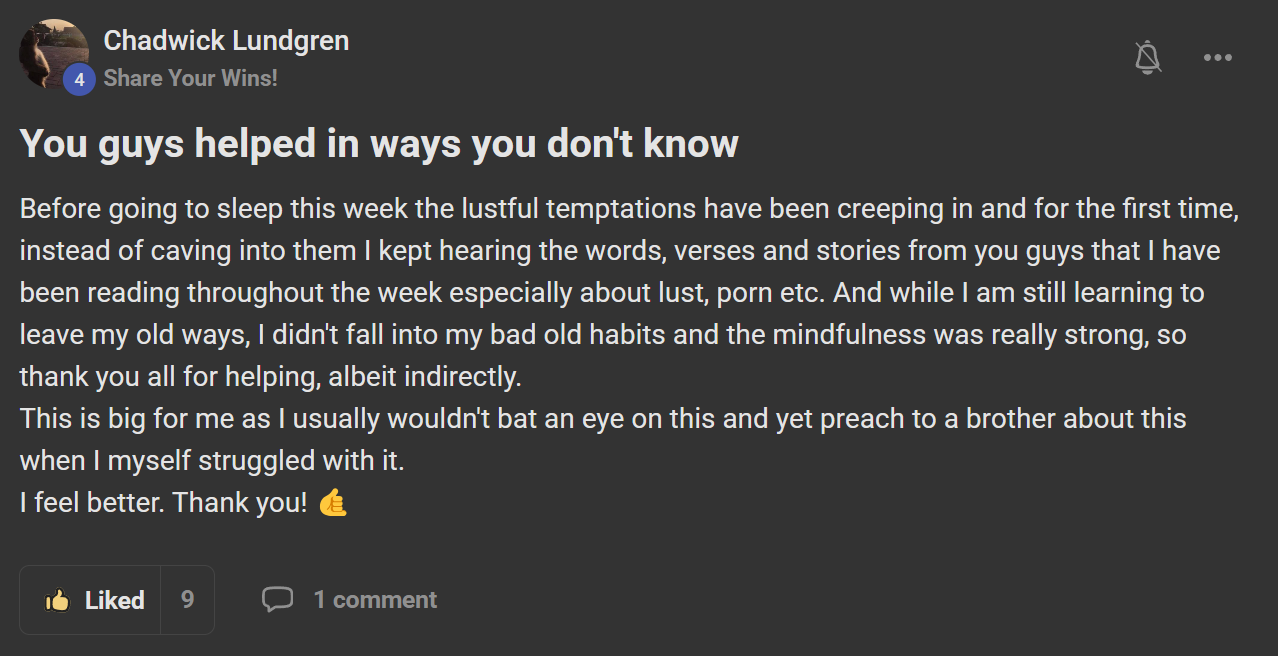1278x656 pixels.
Task: Click the 'This is big for me' sentence
Action: tap(600, 418)
